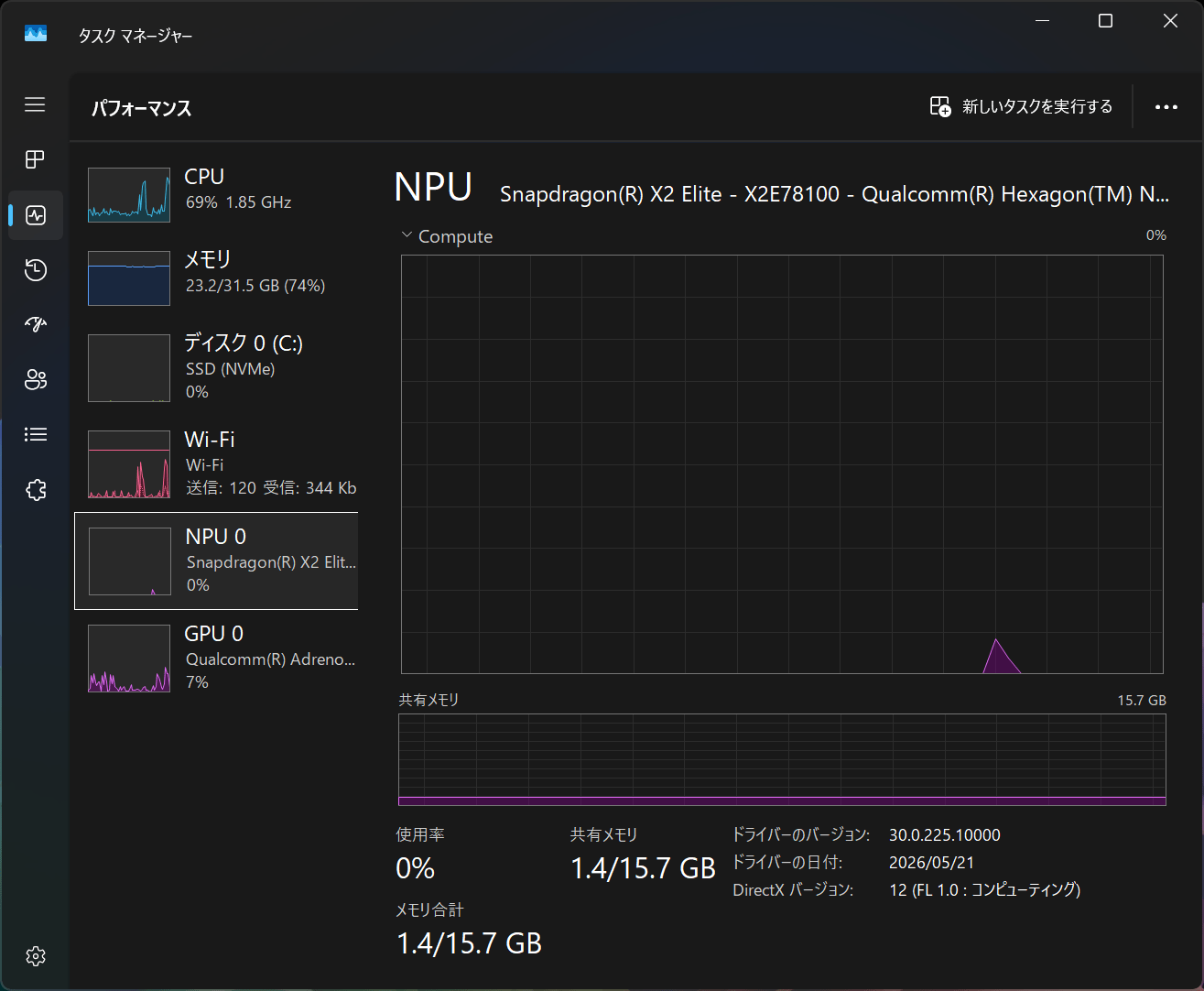The image size is (1204, 991).
Task: Click 新しいタスクを実行する button
Action: point(1021,107)
